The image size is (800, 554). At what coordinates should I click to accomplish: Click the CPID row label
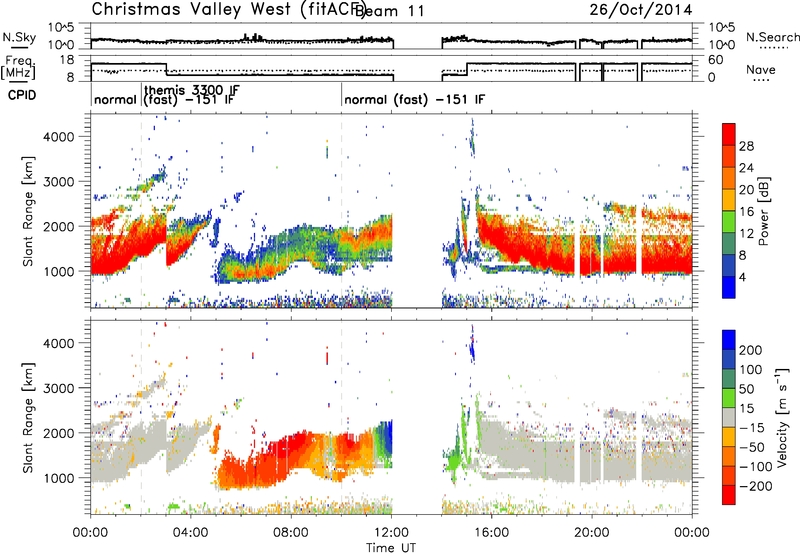[22, 95]
